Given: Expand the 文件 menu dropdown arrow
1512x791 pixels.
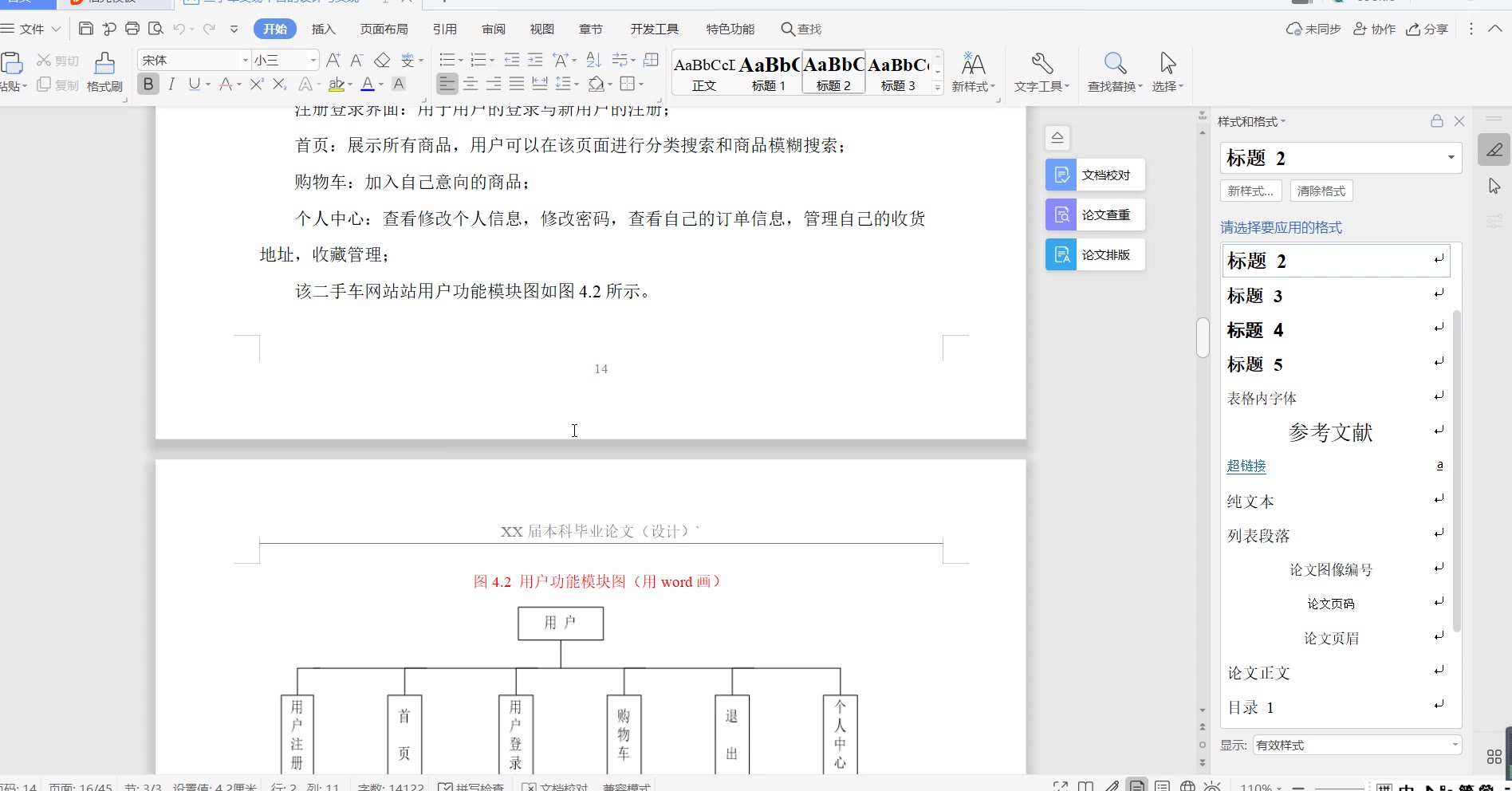Looking at the screenshot, I should [56, 29].
